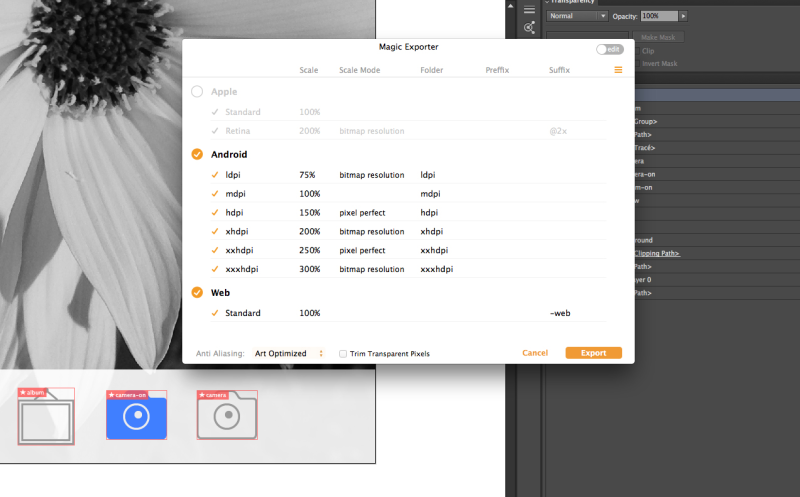Uncheck the ldpi row checkmark
800x497 pixels.
point(215,175)
